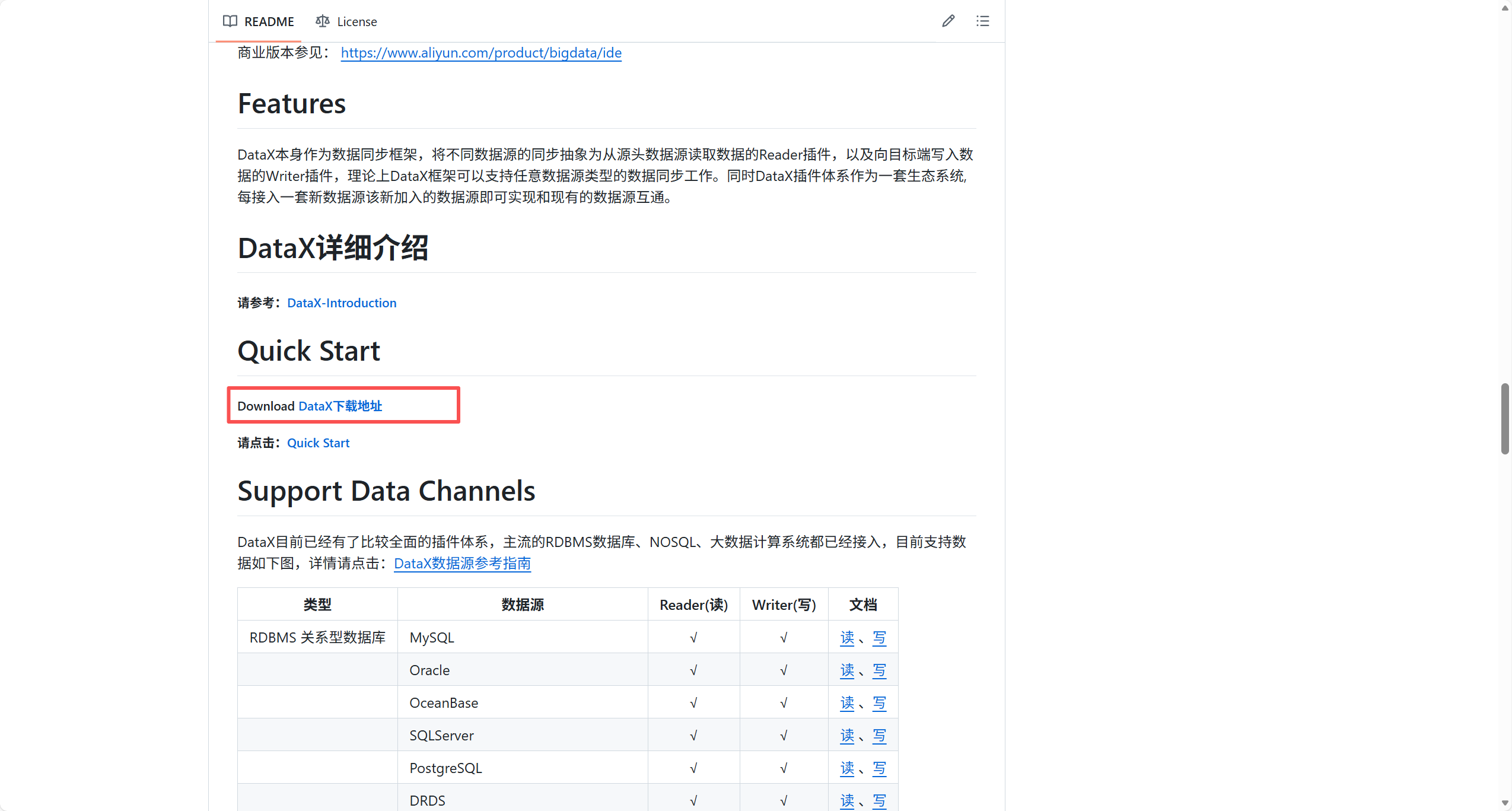Open Oracle reader doc 读 link

847,670
